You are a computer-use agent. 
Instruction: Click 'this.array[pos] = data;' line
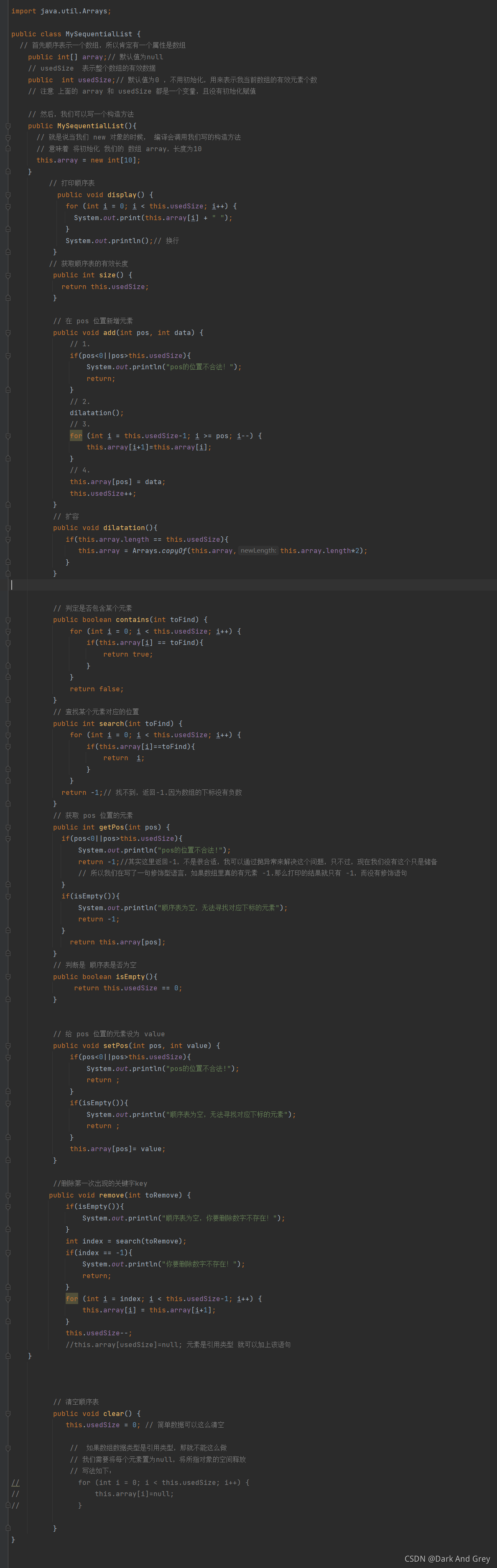(117, 482)
